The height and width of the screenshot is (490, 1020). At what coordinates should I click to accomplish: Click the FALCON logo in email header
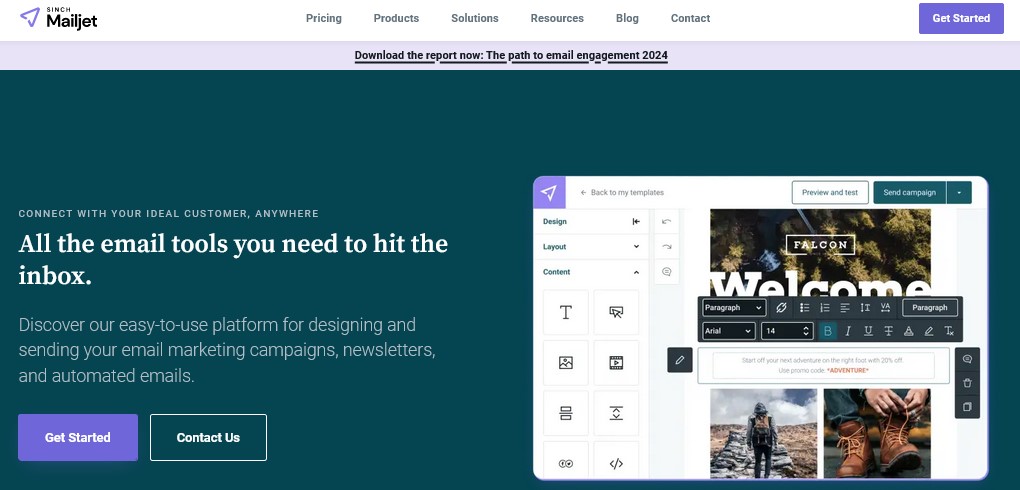point(820,245)
